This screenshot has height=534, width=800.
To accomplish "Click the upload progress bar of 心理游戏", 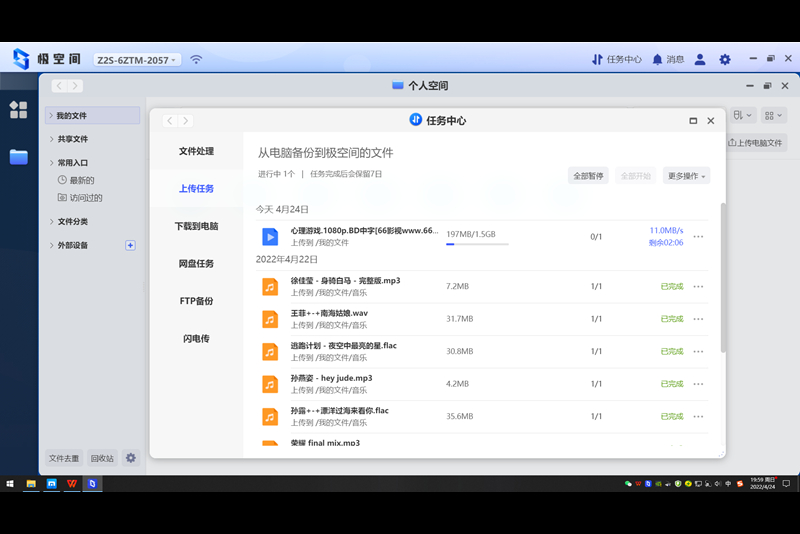I will pos(477,244).
